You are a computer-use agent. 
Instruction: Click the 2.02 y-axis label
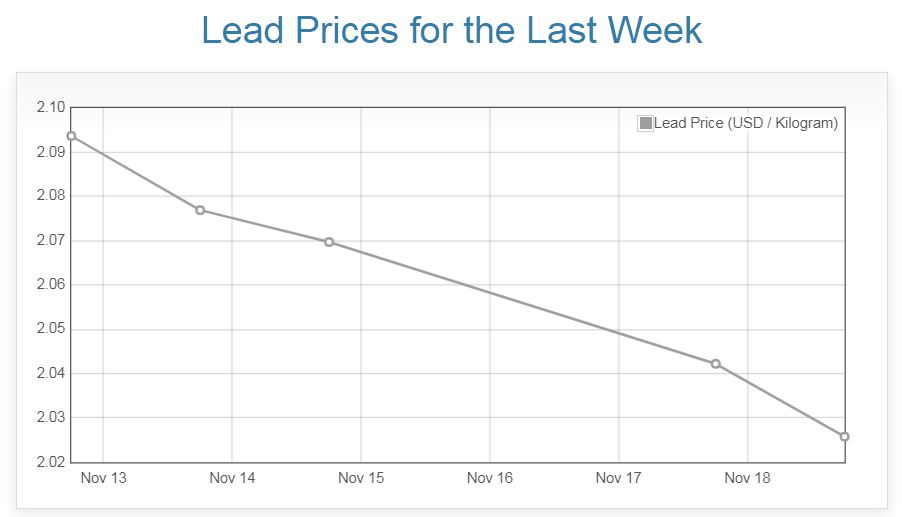pos(50,462)
